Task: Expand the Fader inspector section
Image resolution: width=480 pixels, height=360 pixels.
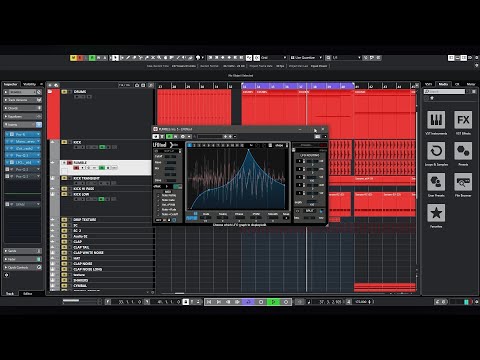Action: pos(23,259)
